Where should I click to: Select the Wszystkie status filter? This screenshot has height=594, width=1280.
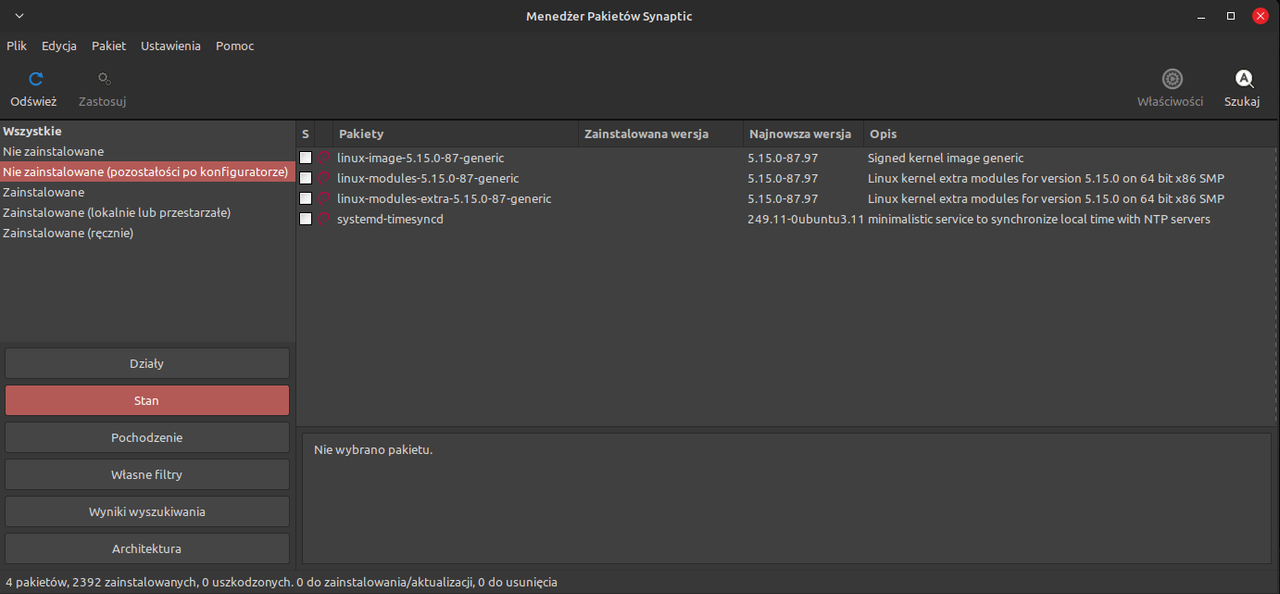[147, 131]
